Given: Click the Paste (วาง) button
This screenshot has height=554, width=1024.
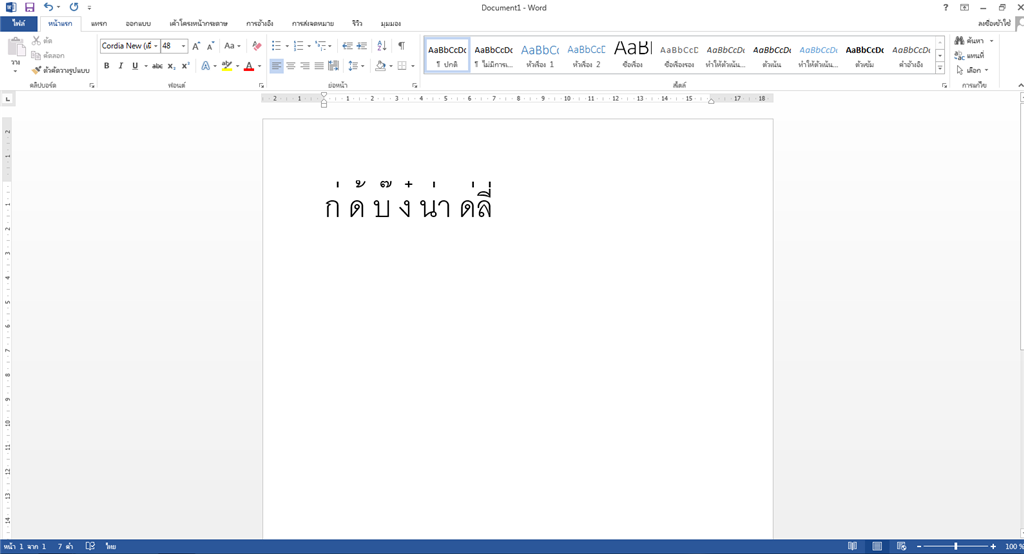Looking at the screenshot, I should coord(16,55).
